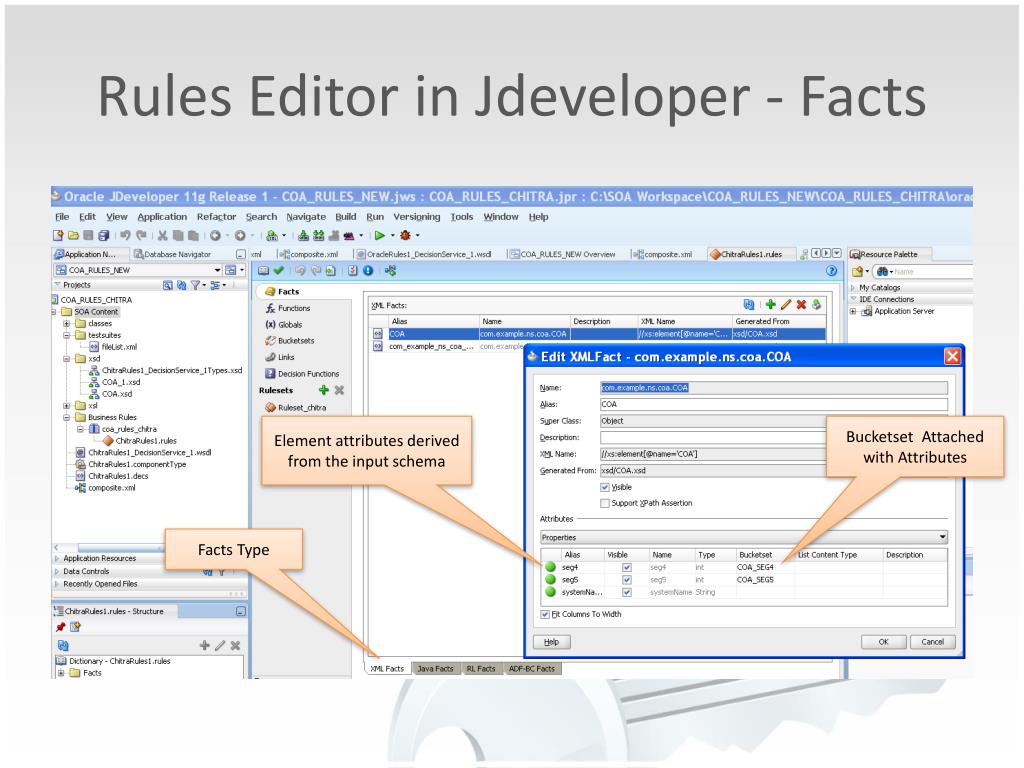Viewport: 1024px width, 768px height.
Task: Expand the xsl folder
Action: (66, 406)
